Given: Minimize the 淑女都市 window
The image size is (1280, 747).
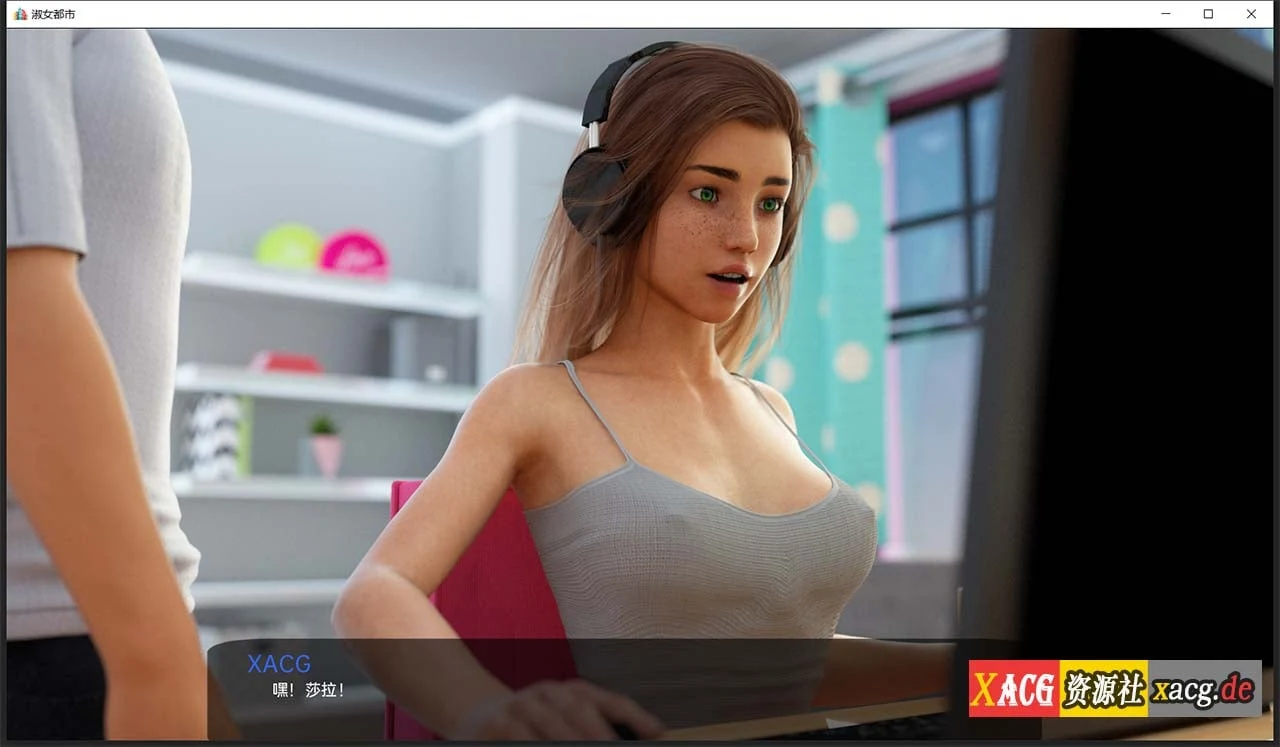Looking at the screenshot, I should 1166,14.
